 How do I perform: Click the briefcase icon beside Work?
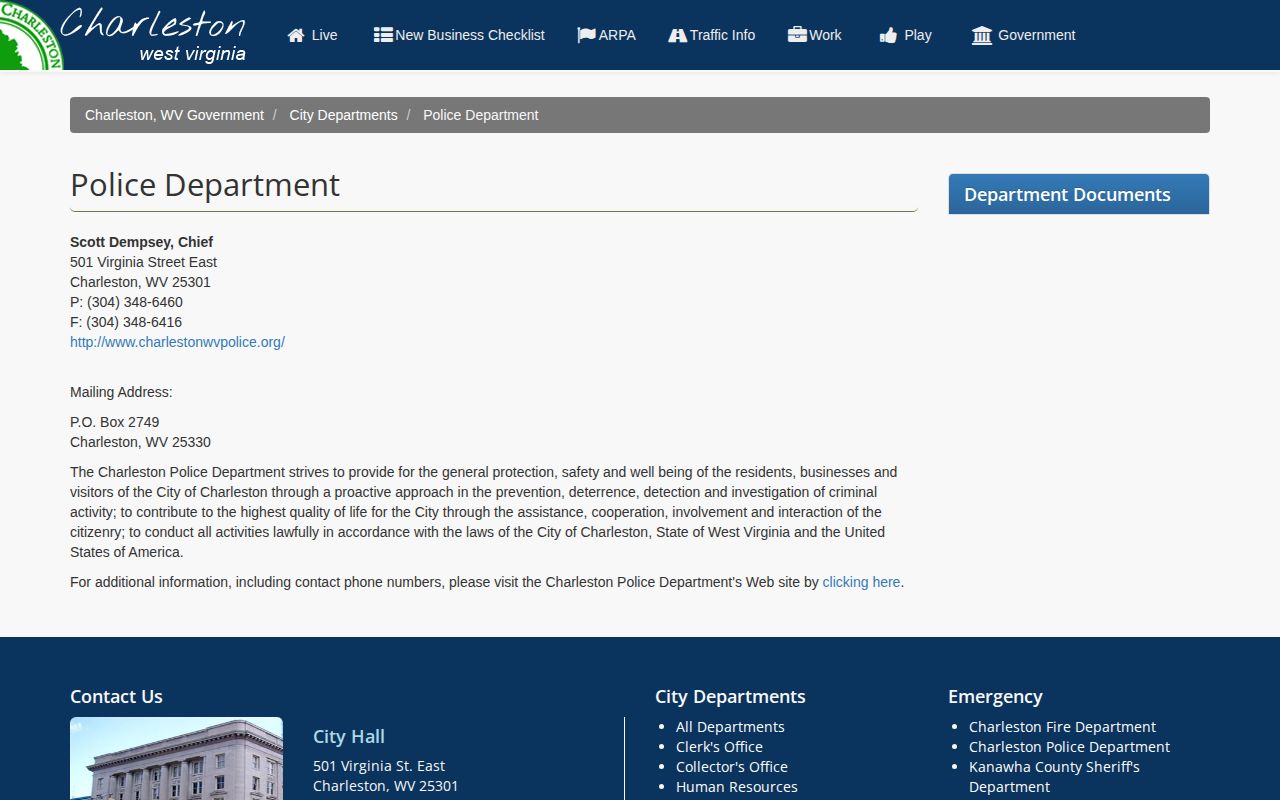(797, 35)
